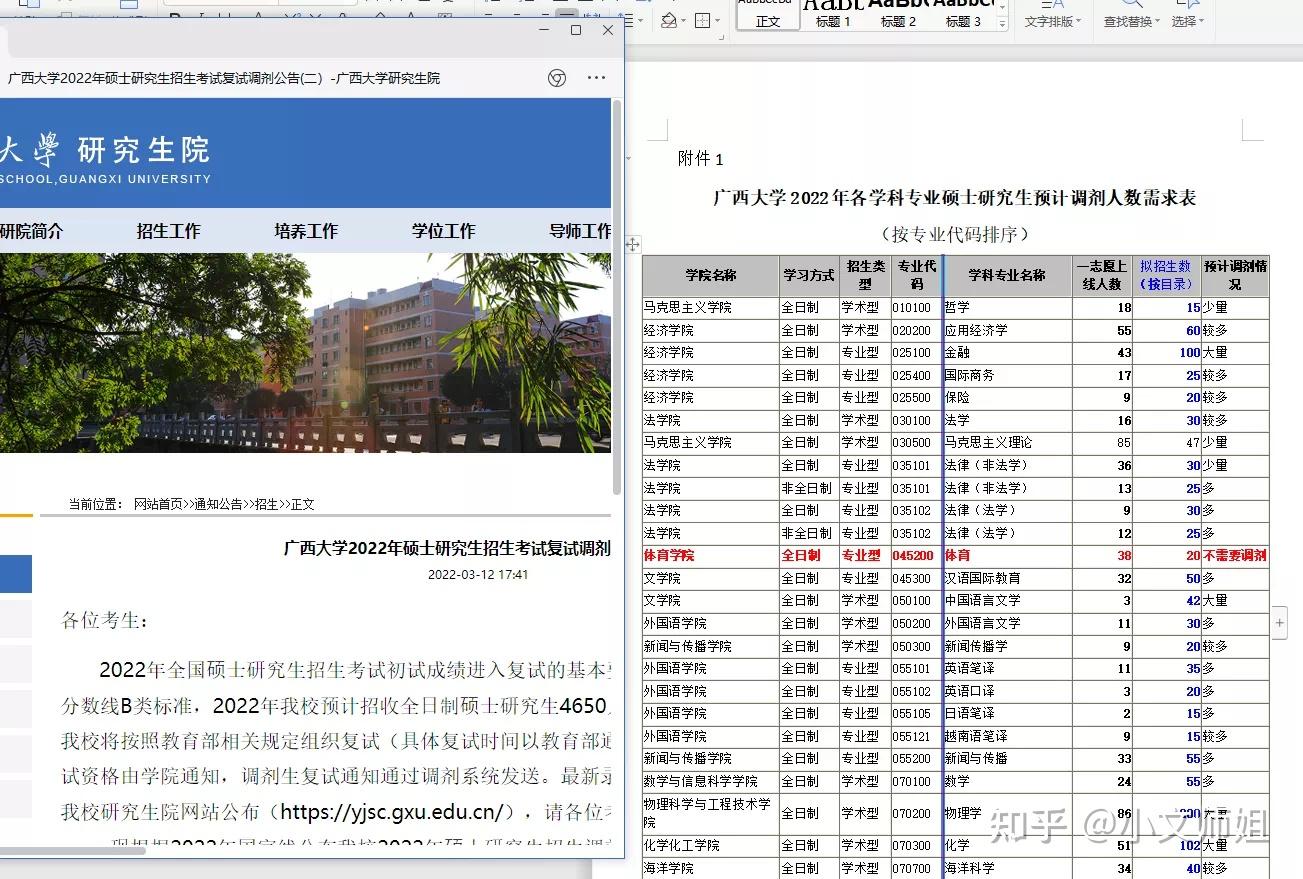Follow the 招生 breadcrumb link
This screenshot has height=879, width=1303.
(x=266, y=504)
